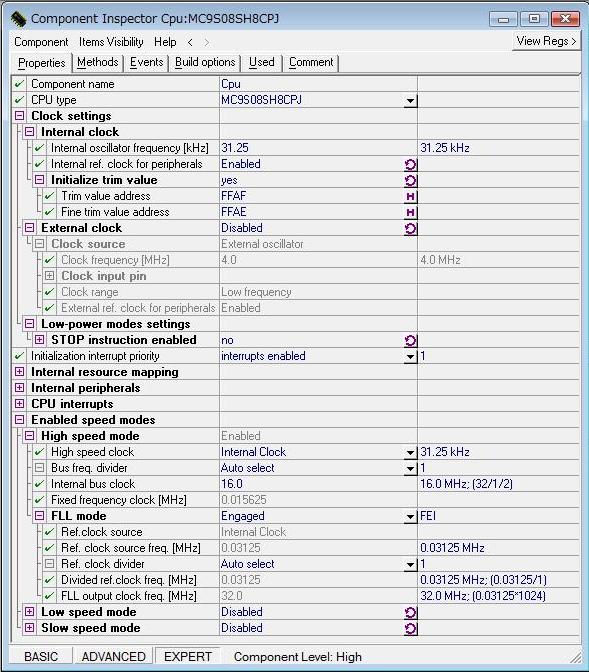Switch Fine trim value address hex icon

point(410,213)
